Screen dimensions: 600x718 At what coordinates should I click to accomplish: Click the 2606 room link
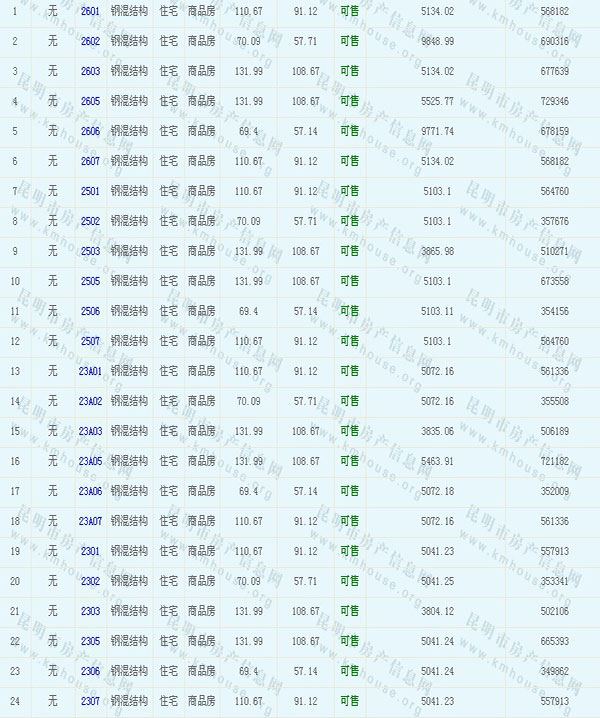coord(90,131)
